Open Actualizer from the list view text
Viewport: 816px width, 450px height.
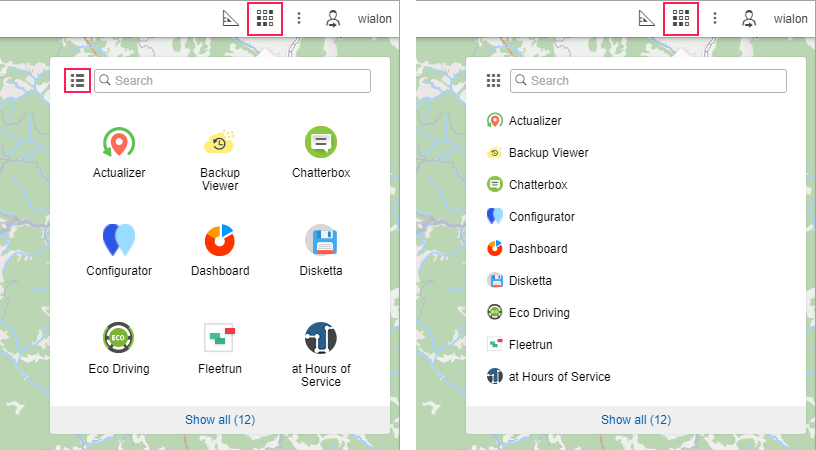tap(536, 121)
